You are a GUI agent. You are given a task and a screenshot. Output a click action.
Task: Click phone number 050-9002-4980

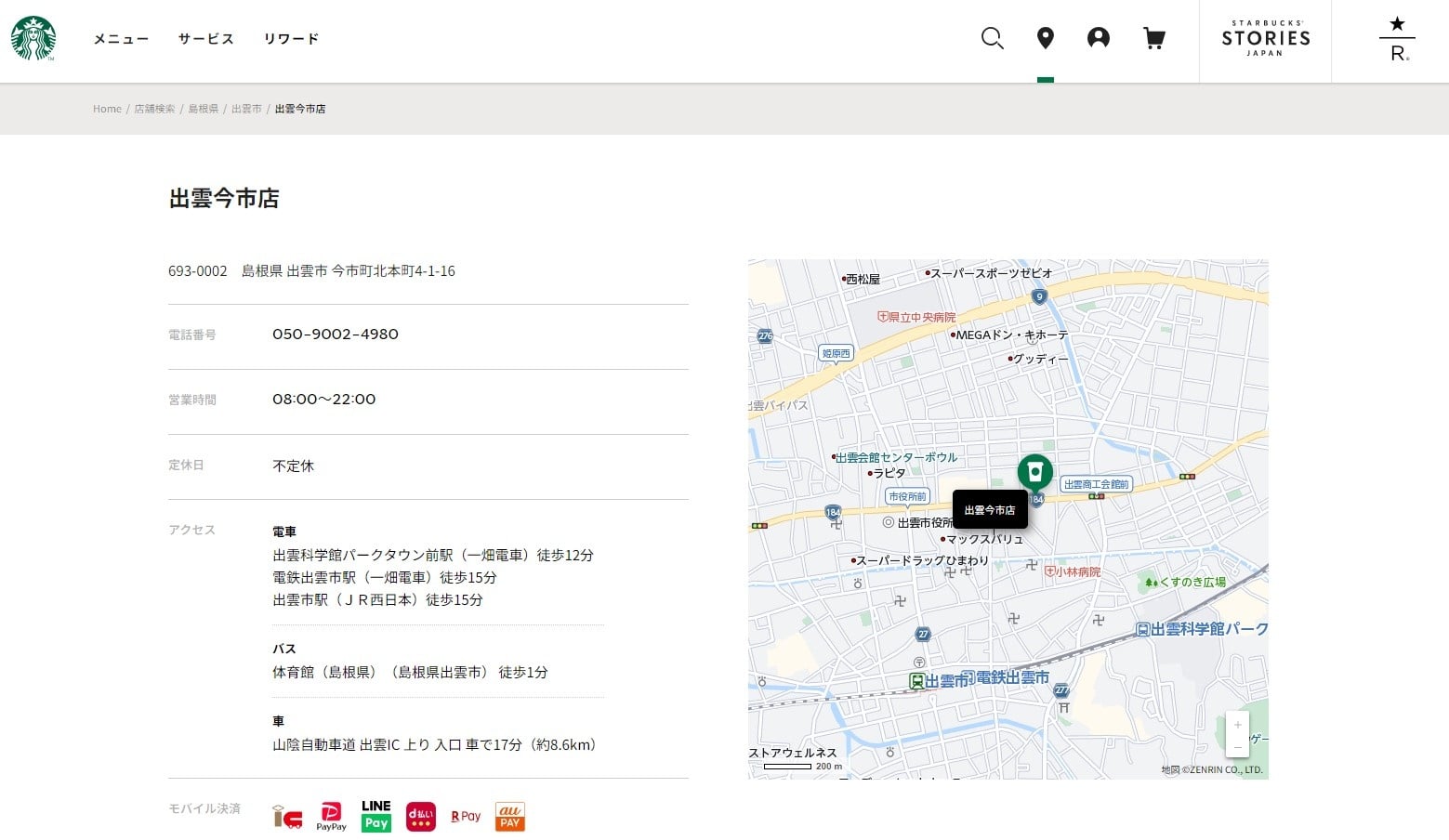[336, 335]
